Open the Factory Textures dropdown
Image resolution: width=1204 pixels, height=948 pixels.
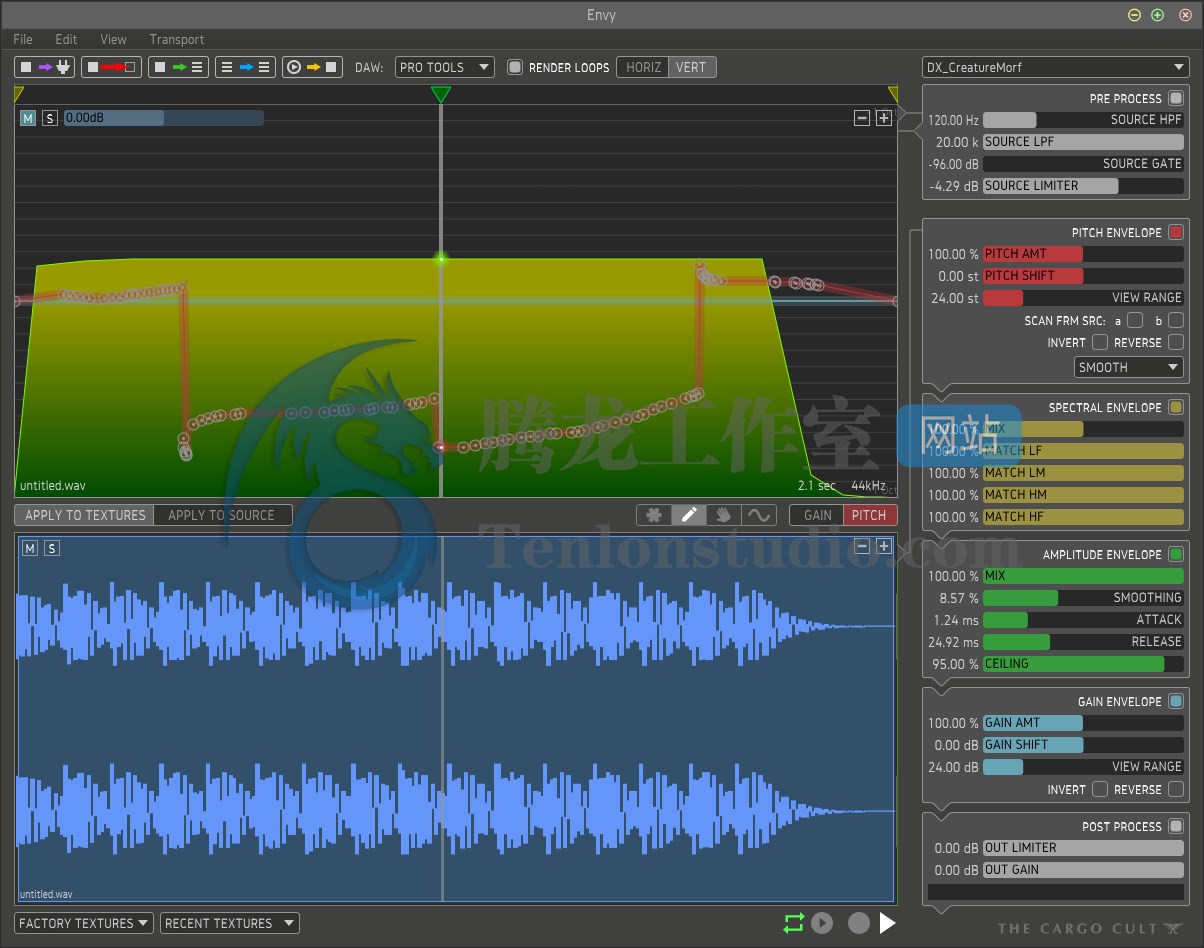coord(84,923)
